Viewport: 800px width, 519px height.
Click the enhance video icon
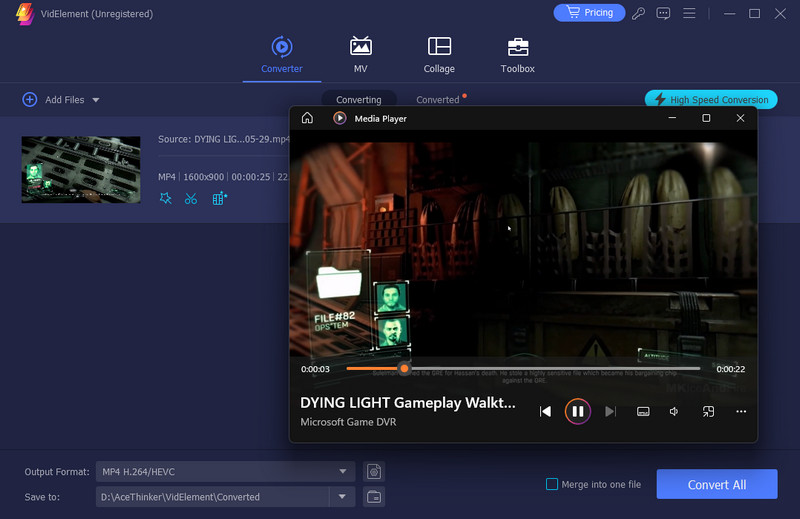[219, 199]
